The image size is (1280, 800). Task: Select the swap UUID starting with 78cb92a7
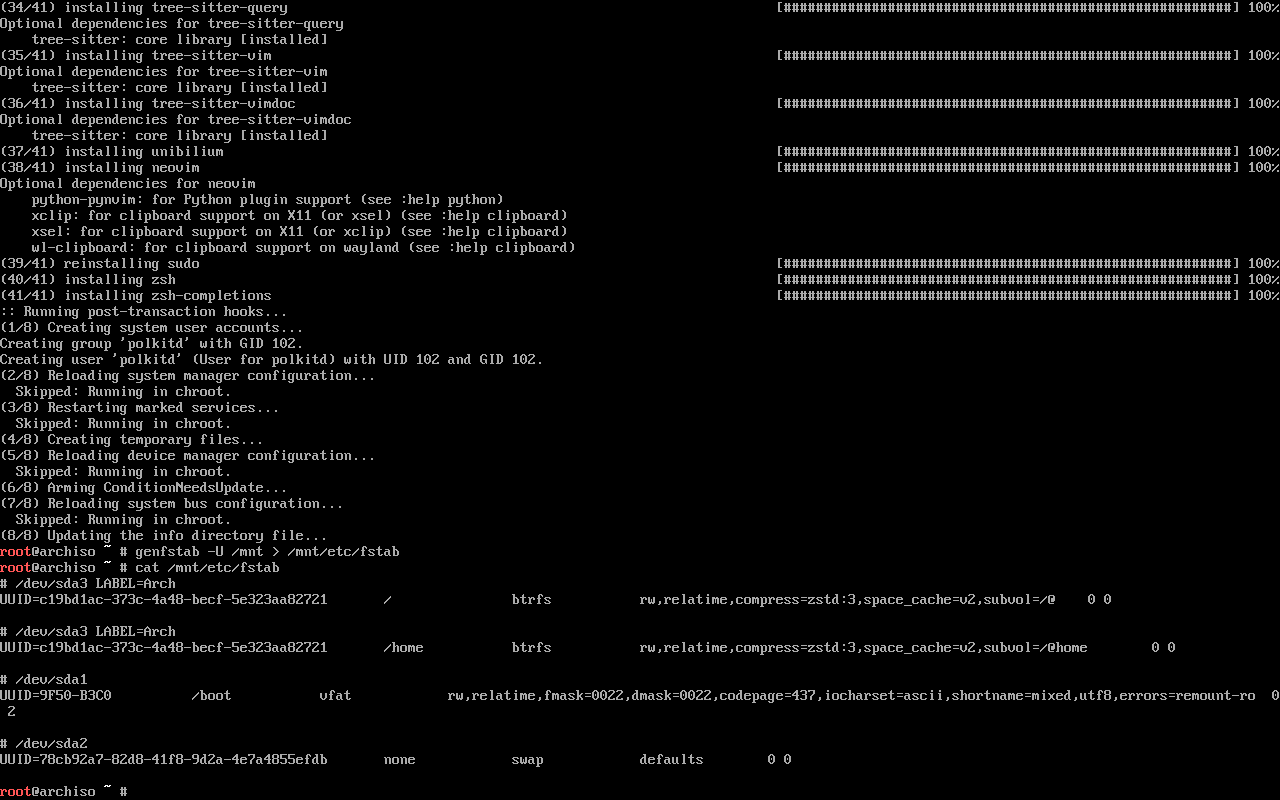click(x=163, y=759)
